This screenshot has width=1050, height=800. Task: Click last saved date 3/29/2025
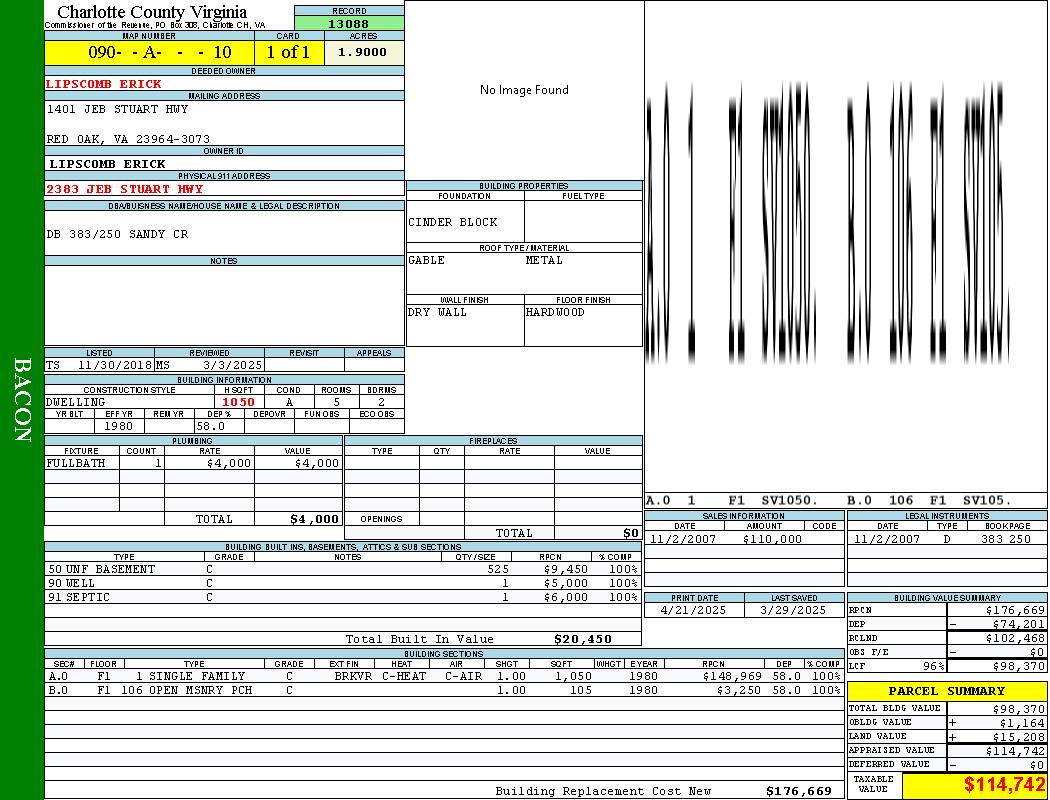point(793,611)
